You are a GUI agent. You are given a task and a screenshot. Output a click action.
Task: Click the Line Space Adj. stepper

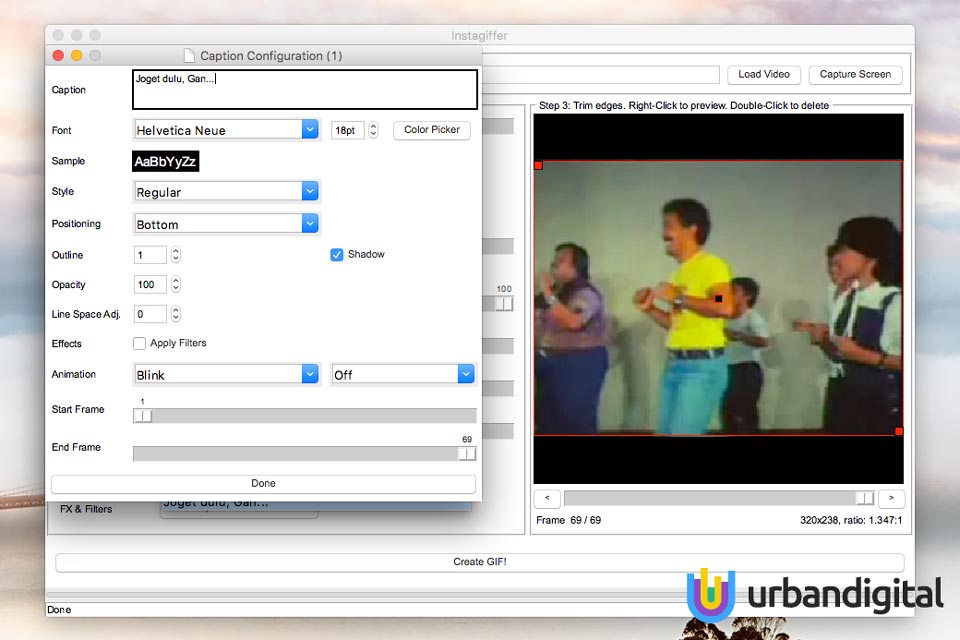[176, 314]
